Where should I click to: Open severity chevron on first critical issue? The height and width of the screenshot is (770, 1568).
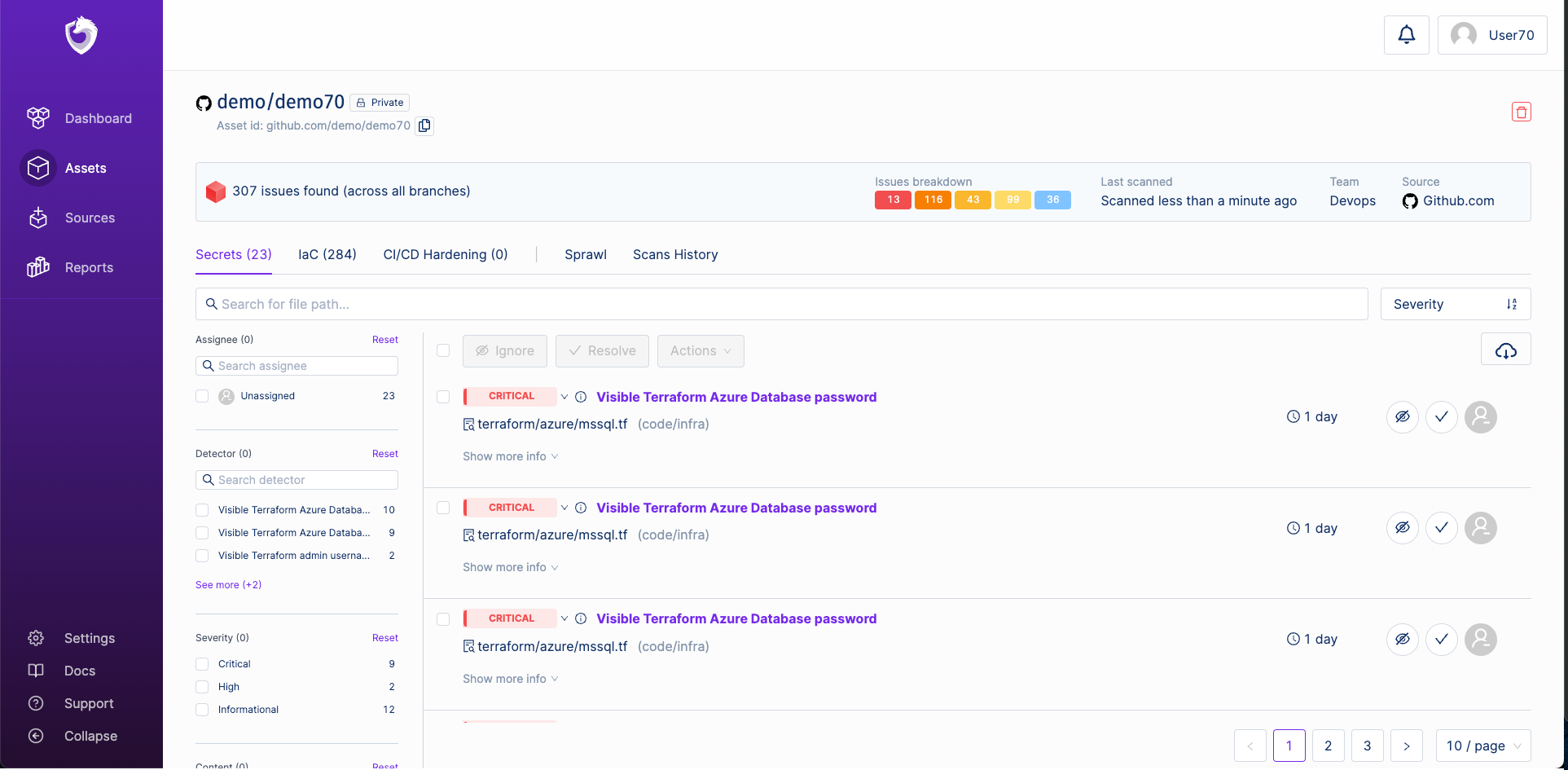point(564,397)
